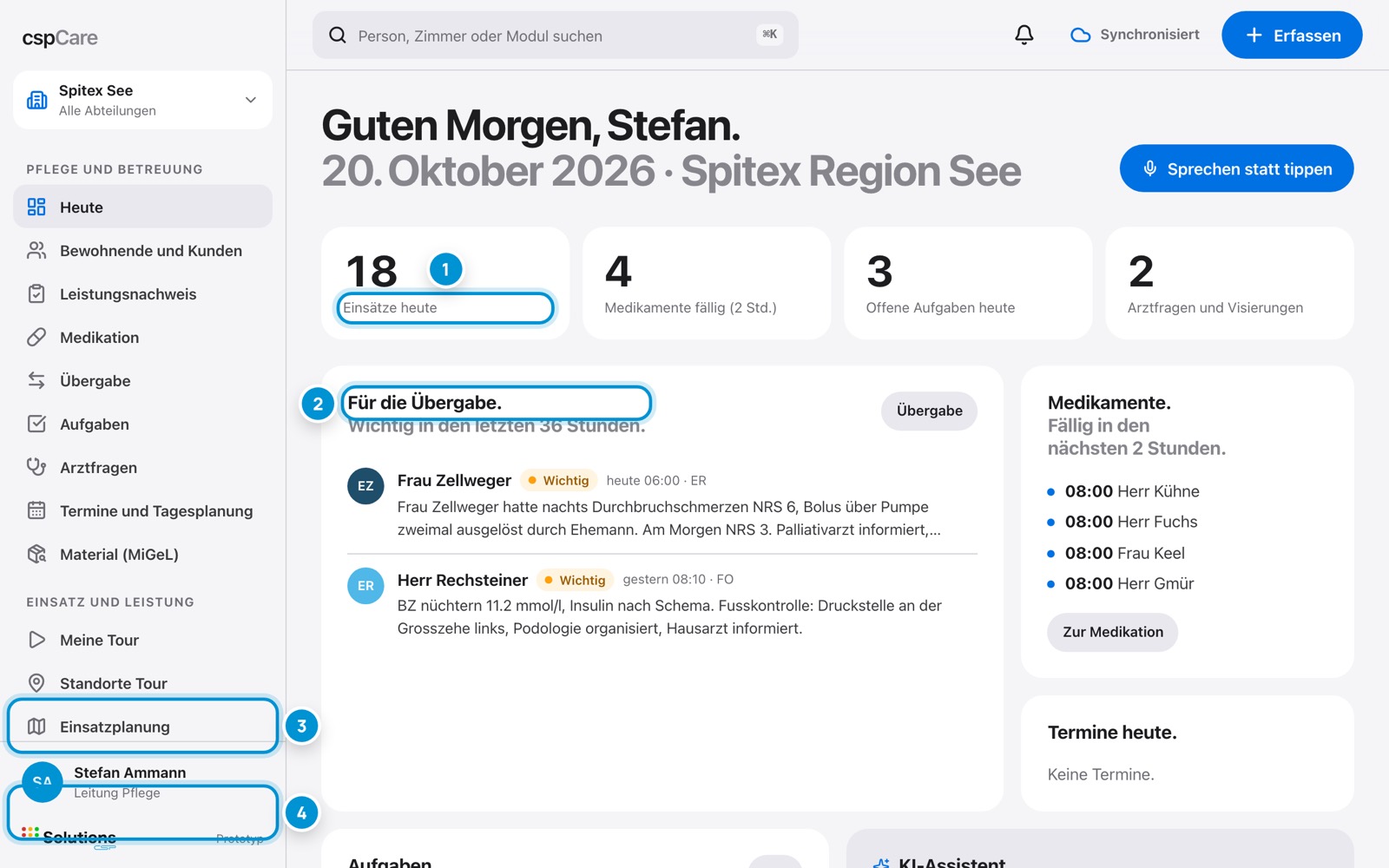Click the Aufgaben checkbox icon
The width and height of the screenshot is (1389, 868).
pyautogui.click(x=36, y=424)
